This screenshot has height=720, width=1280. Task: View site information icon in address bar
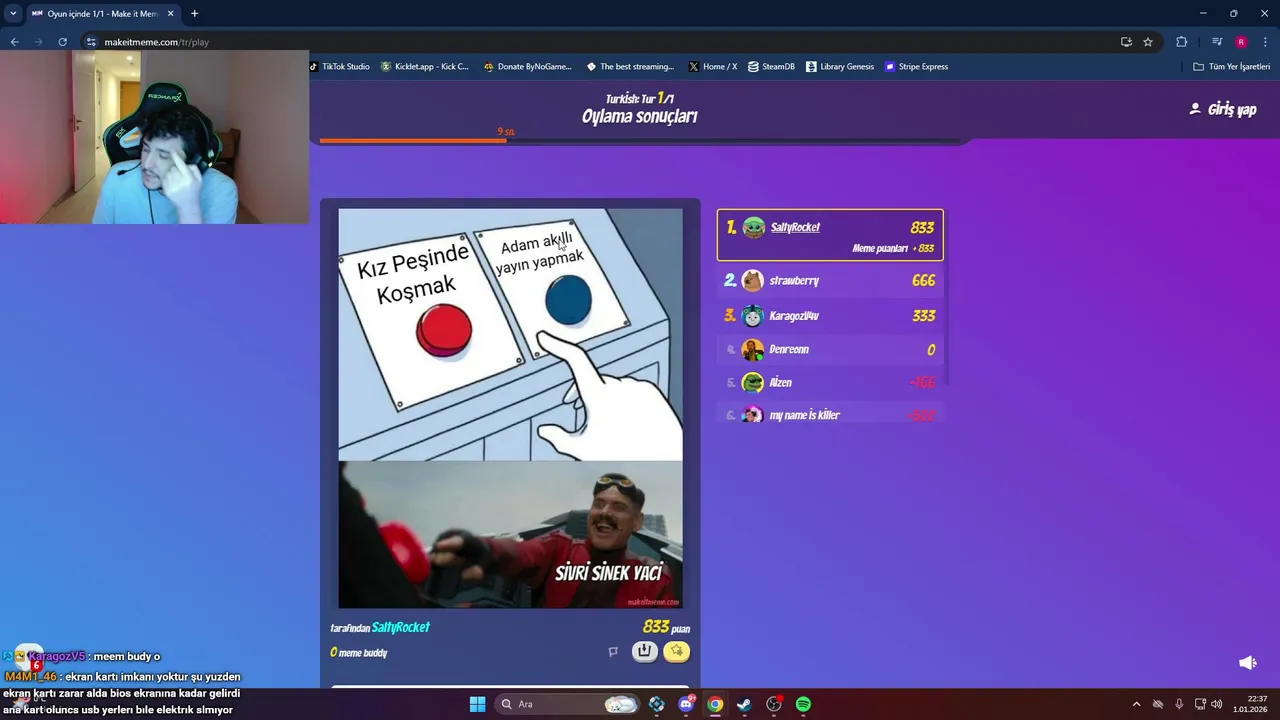click(x=91, y=42)
